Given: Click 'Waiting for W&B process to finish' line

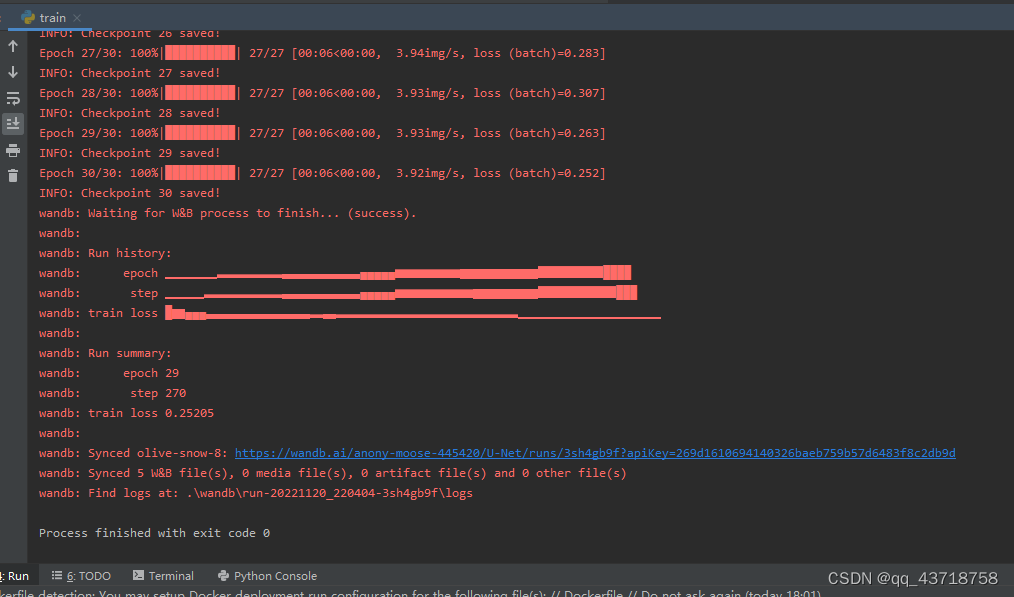Looking at the screenshot, I should tap(228, 213).
